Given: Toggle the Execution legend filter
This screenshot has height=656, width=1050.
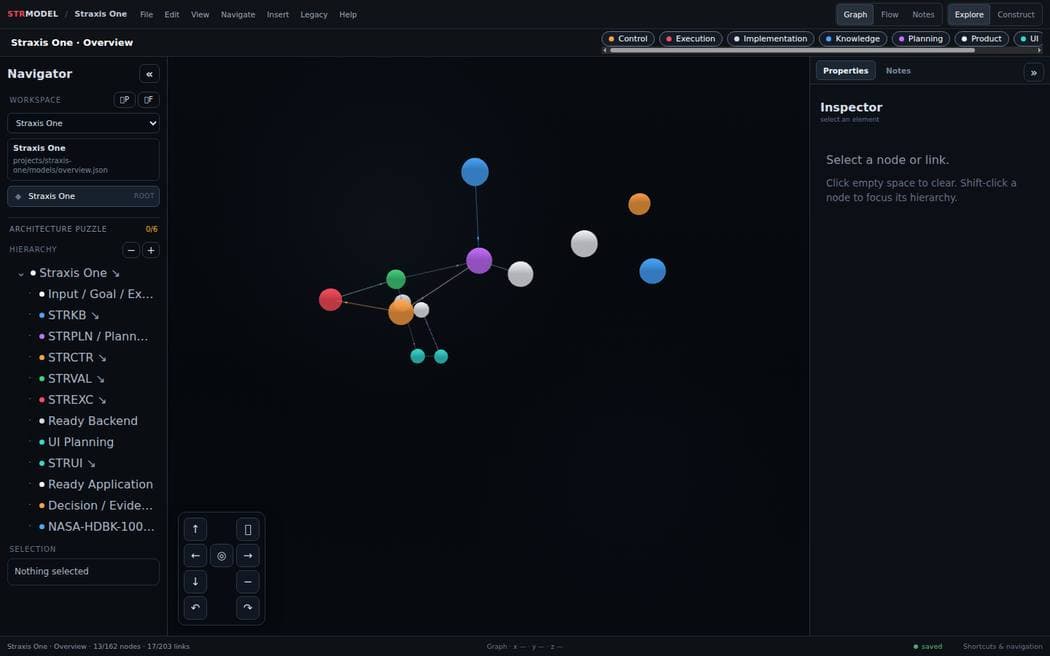Looking at the screenshot, I should click(690, 39).
